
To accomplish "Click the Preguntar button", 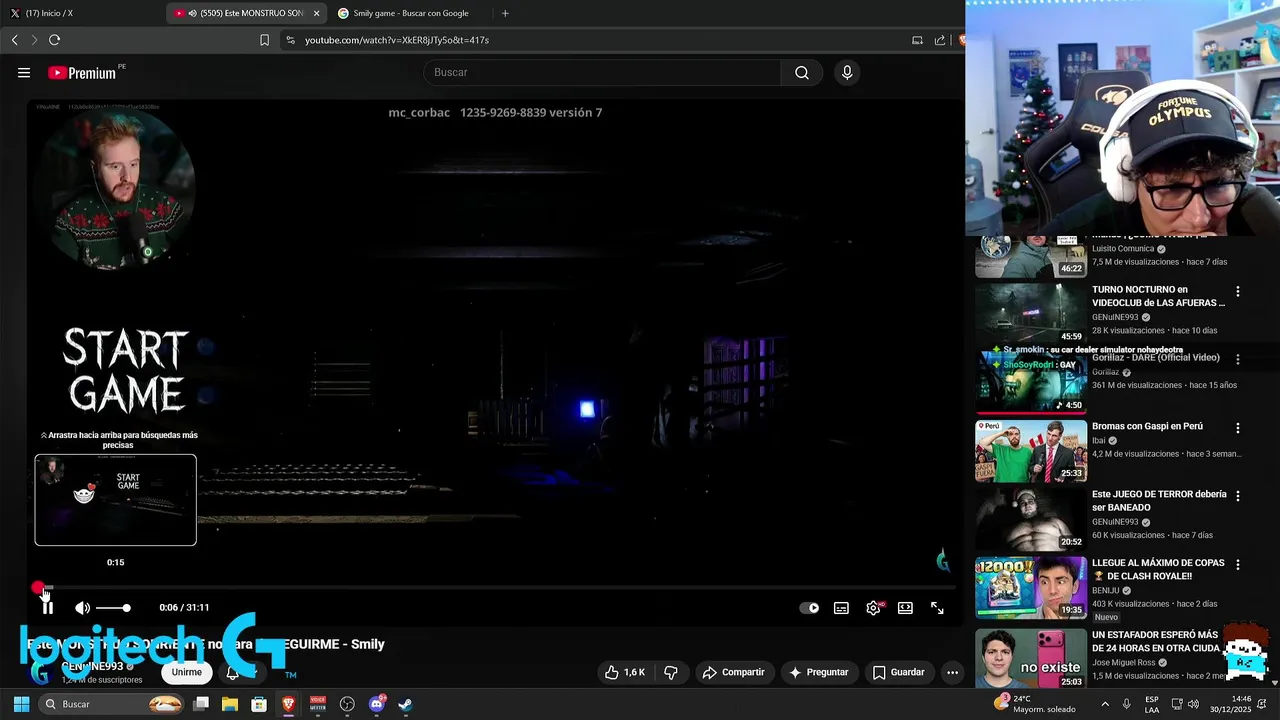I will tap(818, 672).
